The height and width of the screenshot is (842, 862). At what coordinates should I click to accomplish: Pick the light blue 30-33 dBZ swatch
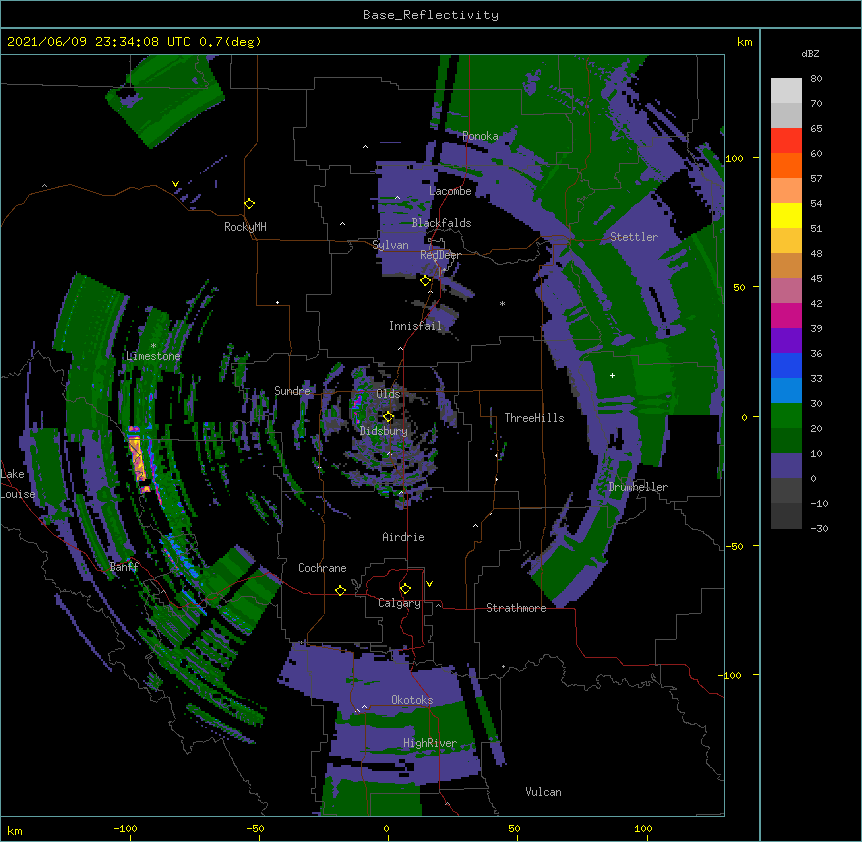click(786, 391)
